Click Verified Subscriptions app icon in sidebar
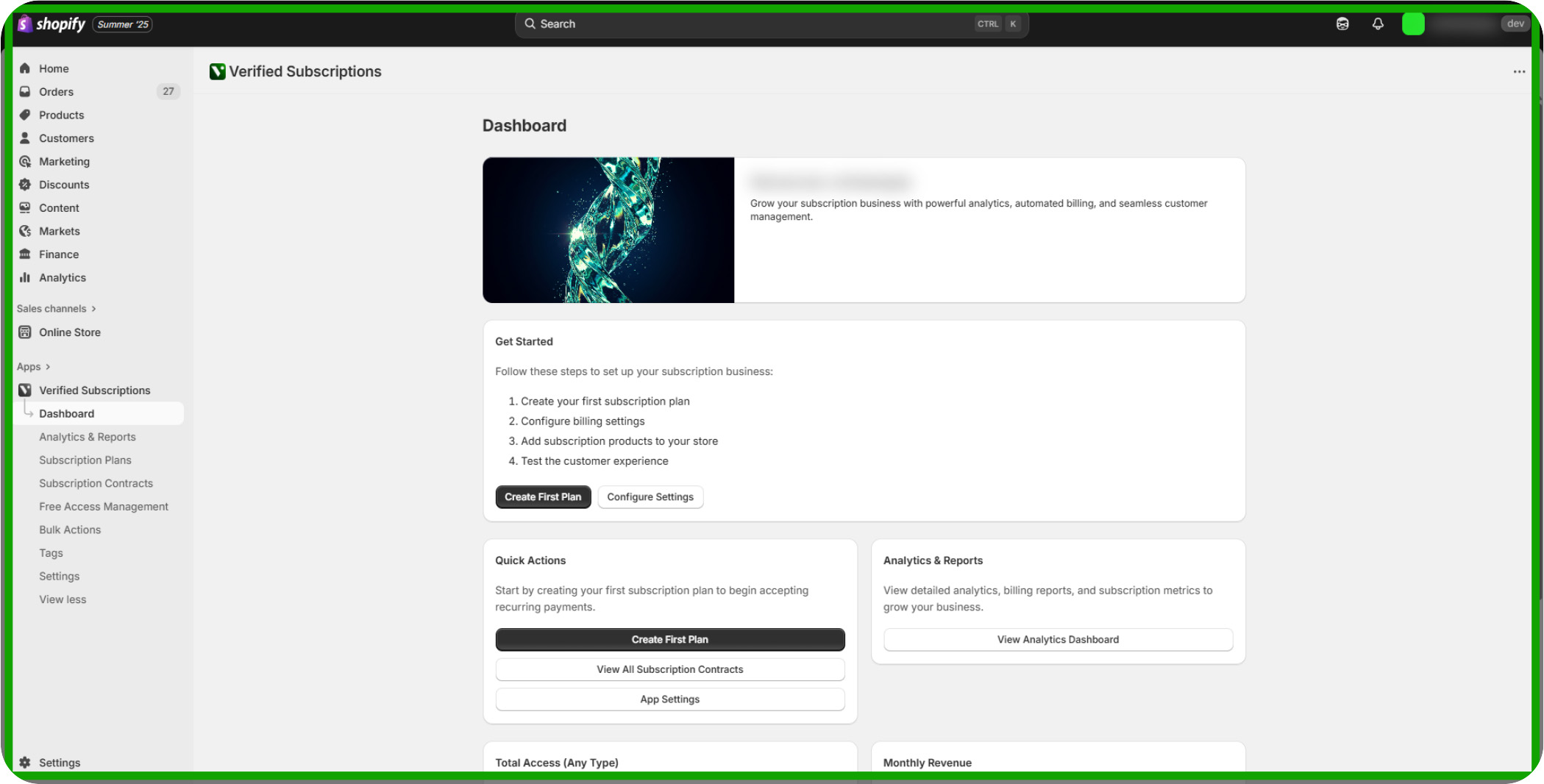Image resolution: width=1544 pixels, height=784 pixels. (x=25, y=390)
